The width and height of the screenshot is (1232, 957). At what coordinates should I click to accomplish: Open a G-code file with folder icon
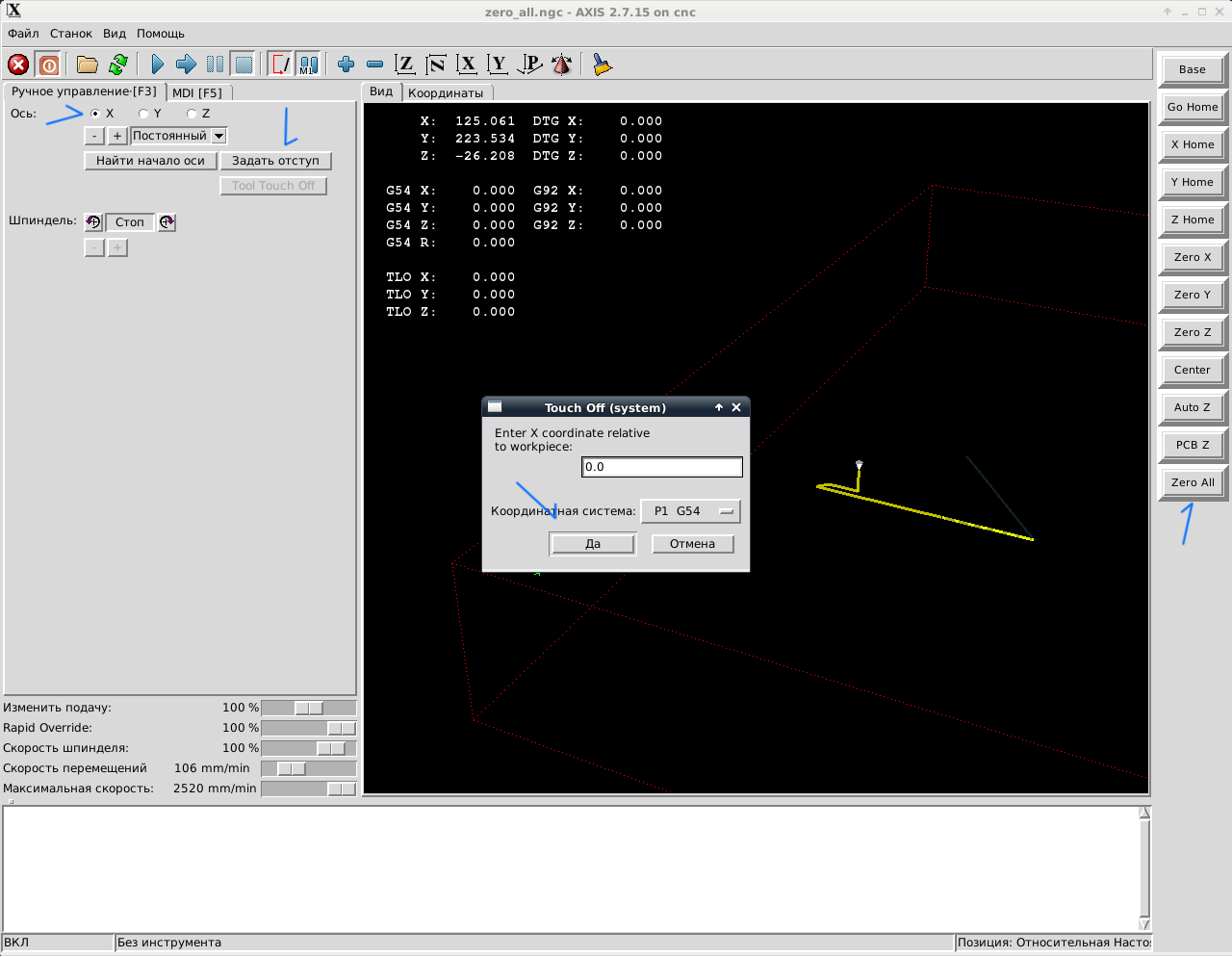[x=88, y=65]
